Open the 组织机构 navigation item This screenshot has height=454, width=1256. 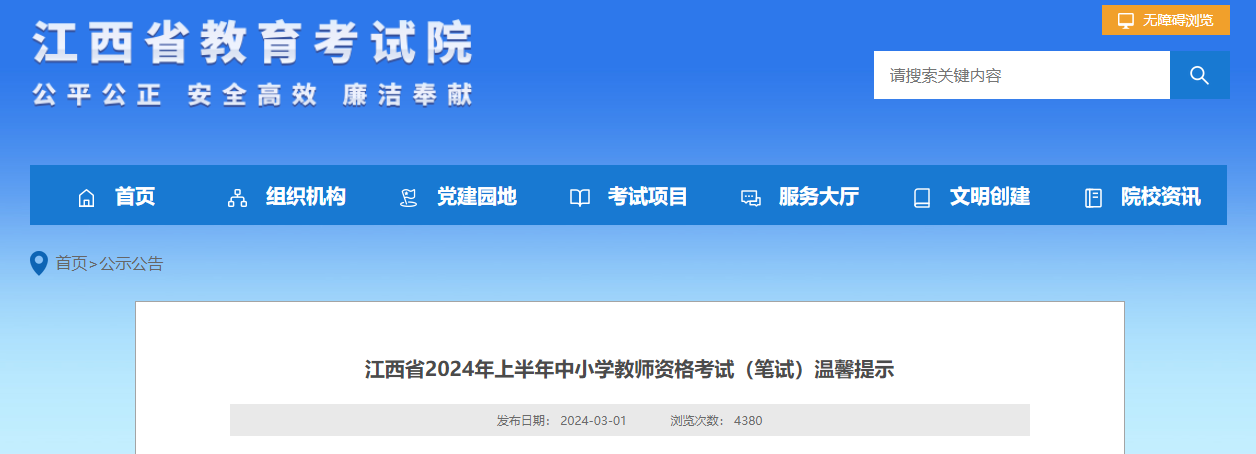click(306, 197)
